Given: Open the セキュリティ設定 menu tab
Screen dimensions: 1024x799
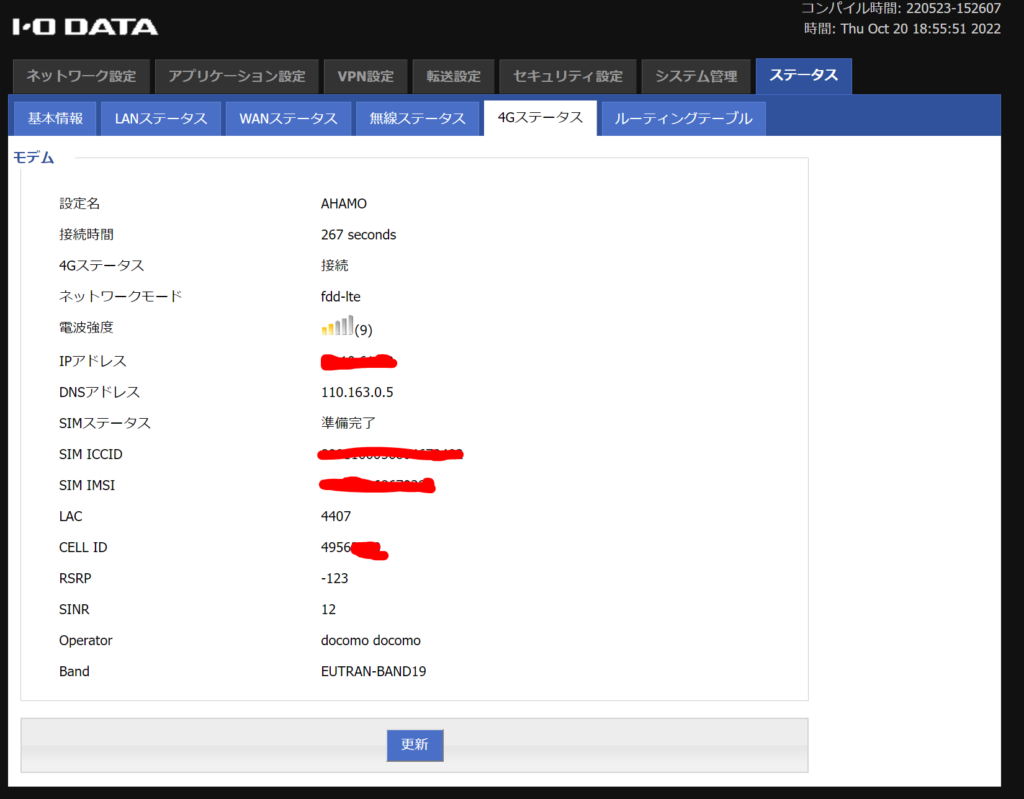Looking at the screenshot, I should tap(568, 77).
